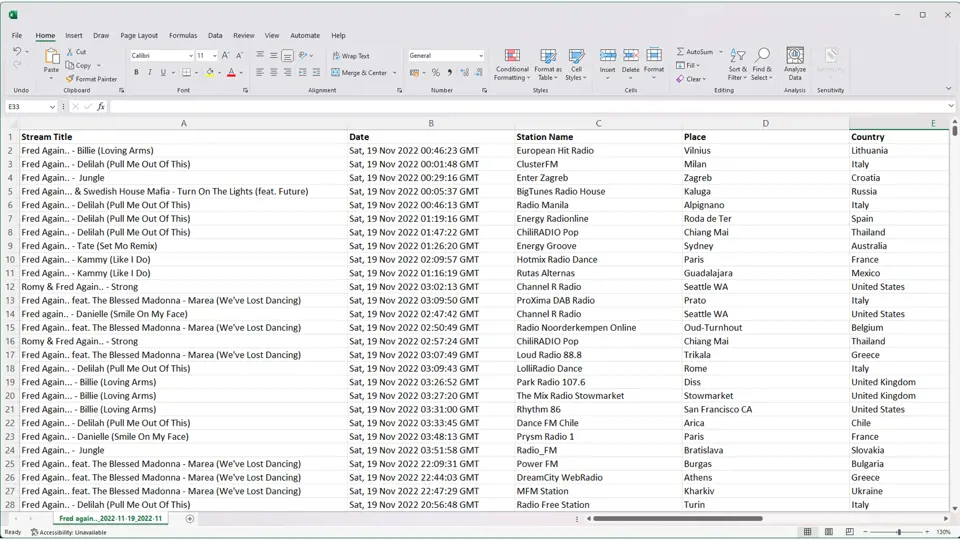
Task: Open the font size dropdown
Action: tap(214, 56)
